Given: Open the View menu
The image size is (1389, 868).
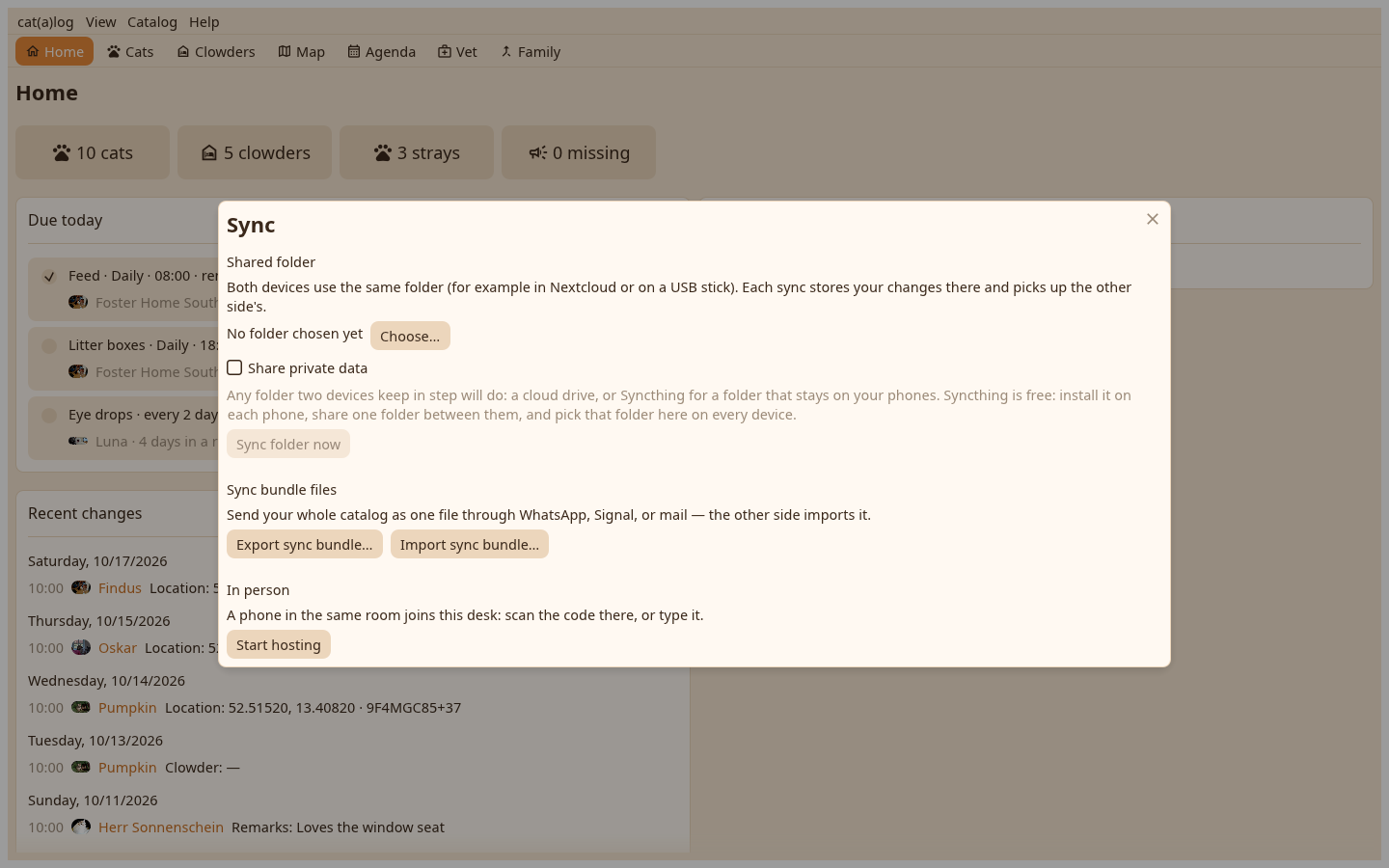Looking at the screenshot, I should point(100,21).
